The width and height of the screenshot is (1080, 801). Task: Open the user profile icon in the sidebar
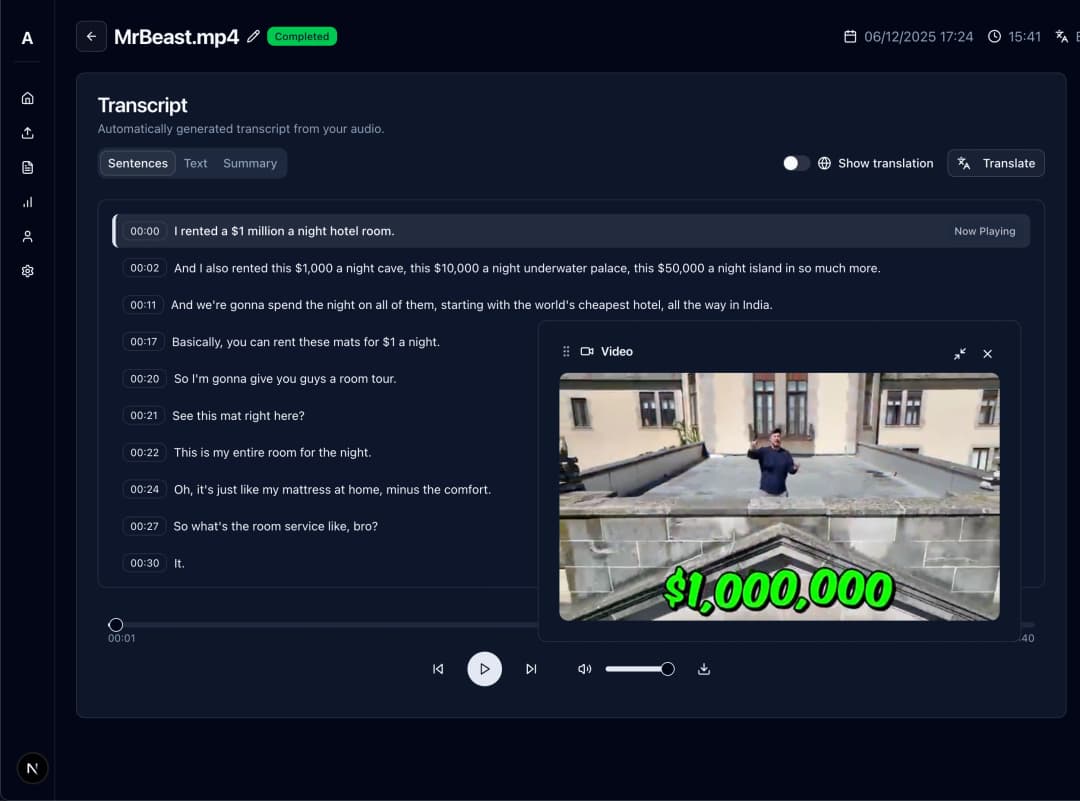(28, 236)
